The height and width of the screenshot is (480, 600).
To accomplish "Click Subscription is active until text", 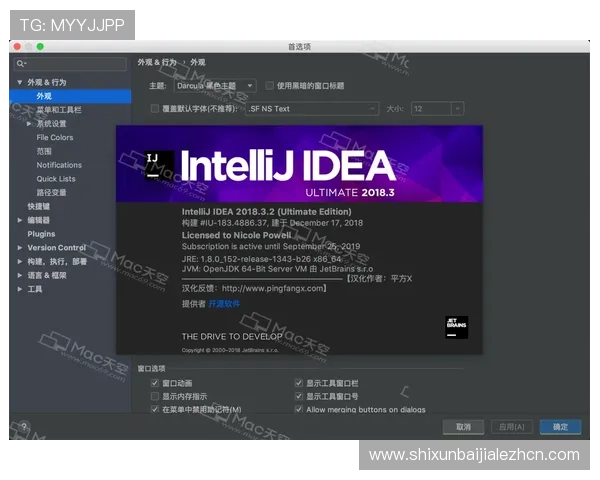I will point(271,246).
